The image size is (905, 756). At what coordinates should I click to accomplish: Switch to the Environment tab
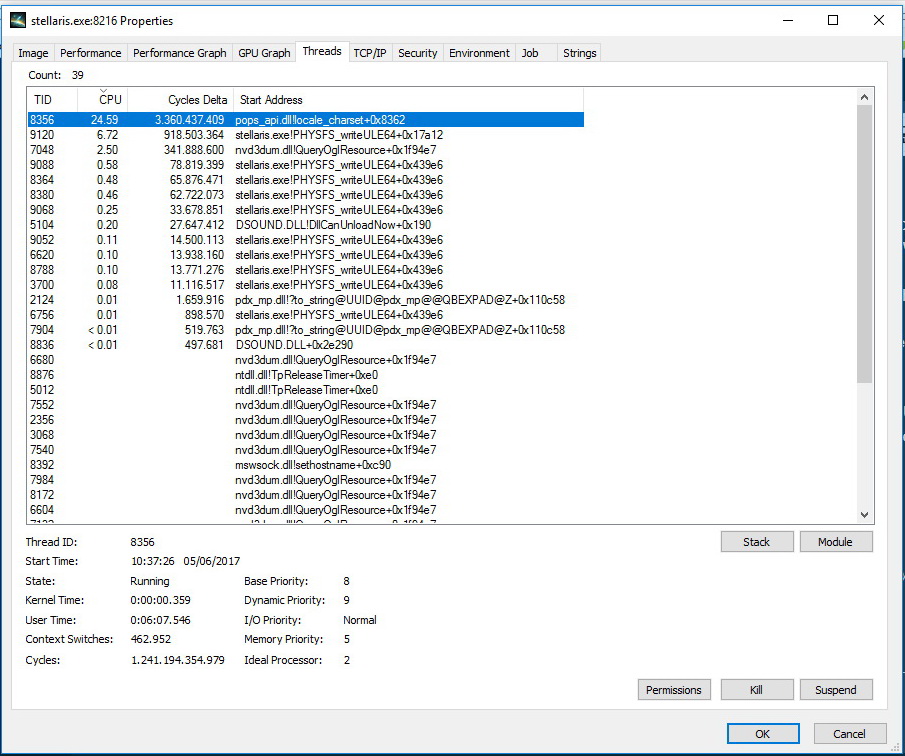click(479, 53)
